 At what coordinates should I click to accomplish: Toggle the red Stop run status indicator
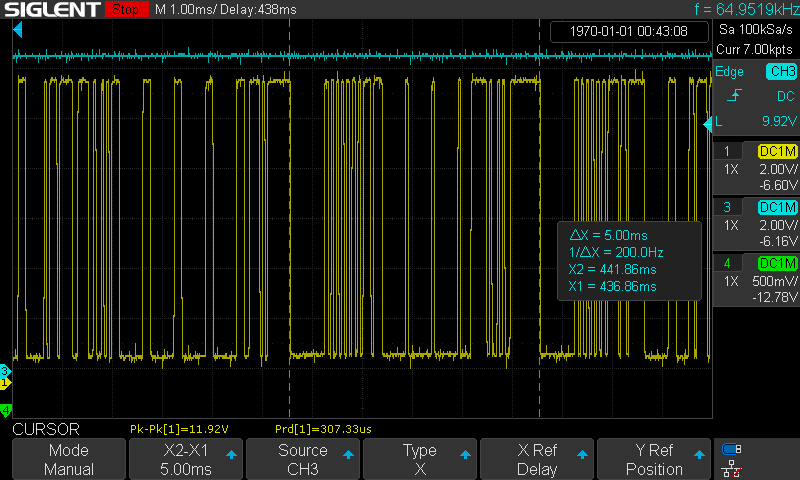pos(123,9)
